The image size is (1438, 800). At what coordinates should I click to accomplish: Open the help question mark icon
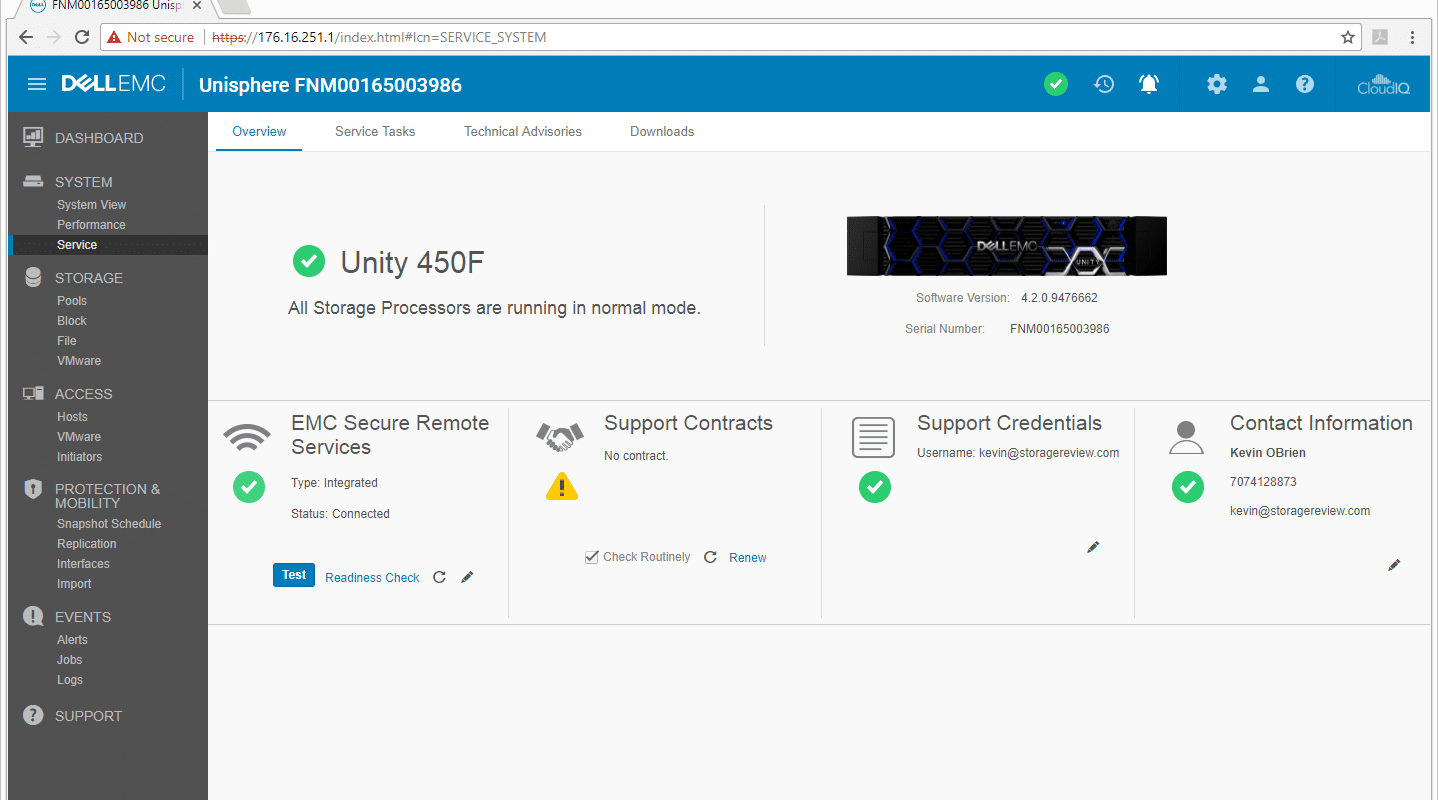pos(1305,84)
